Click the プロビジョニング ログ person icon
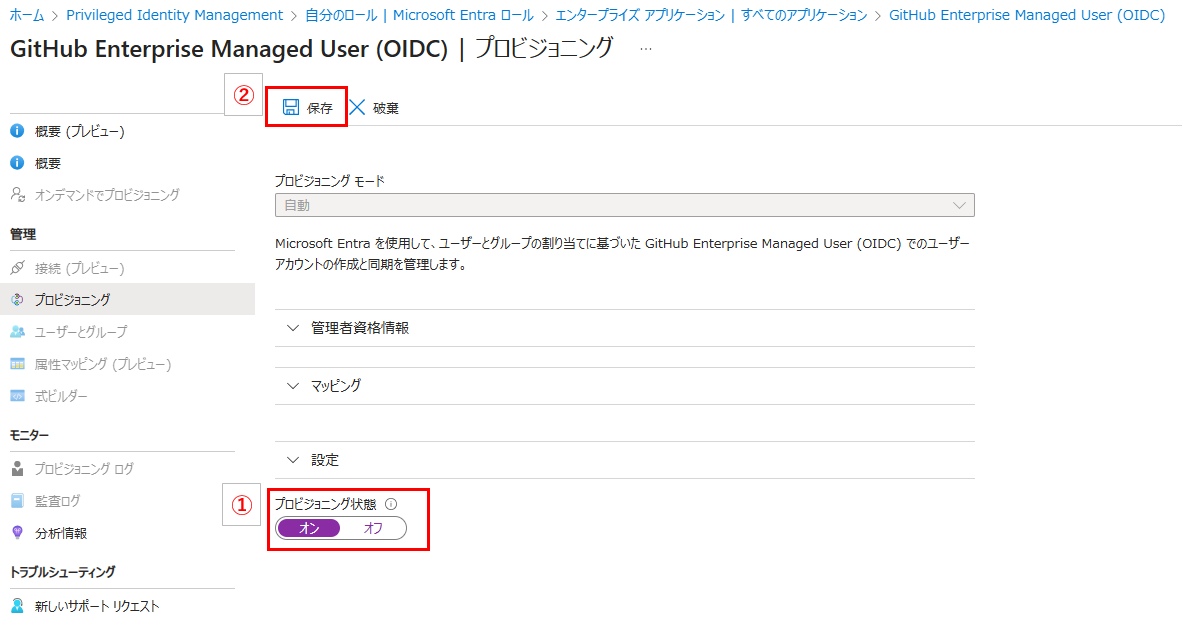The width and height of the screenshot is (1182, 624). [x=17, y=469]
